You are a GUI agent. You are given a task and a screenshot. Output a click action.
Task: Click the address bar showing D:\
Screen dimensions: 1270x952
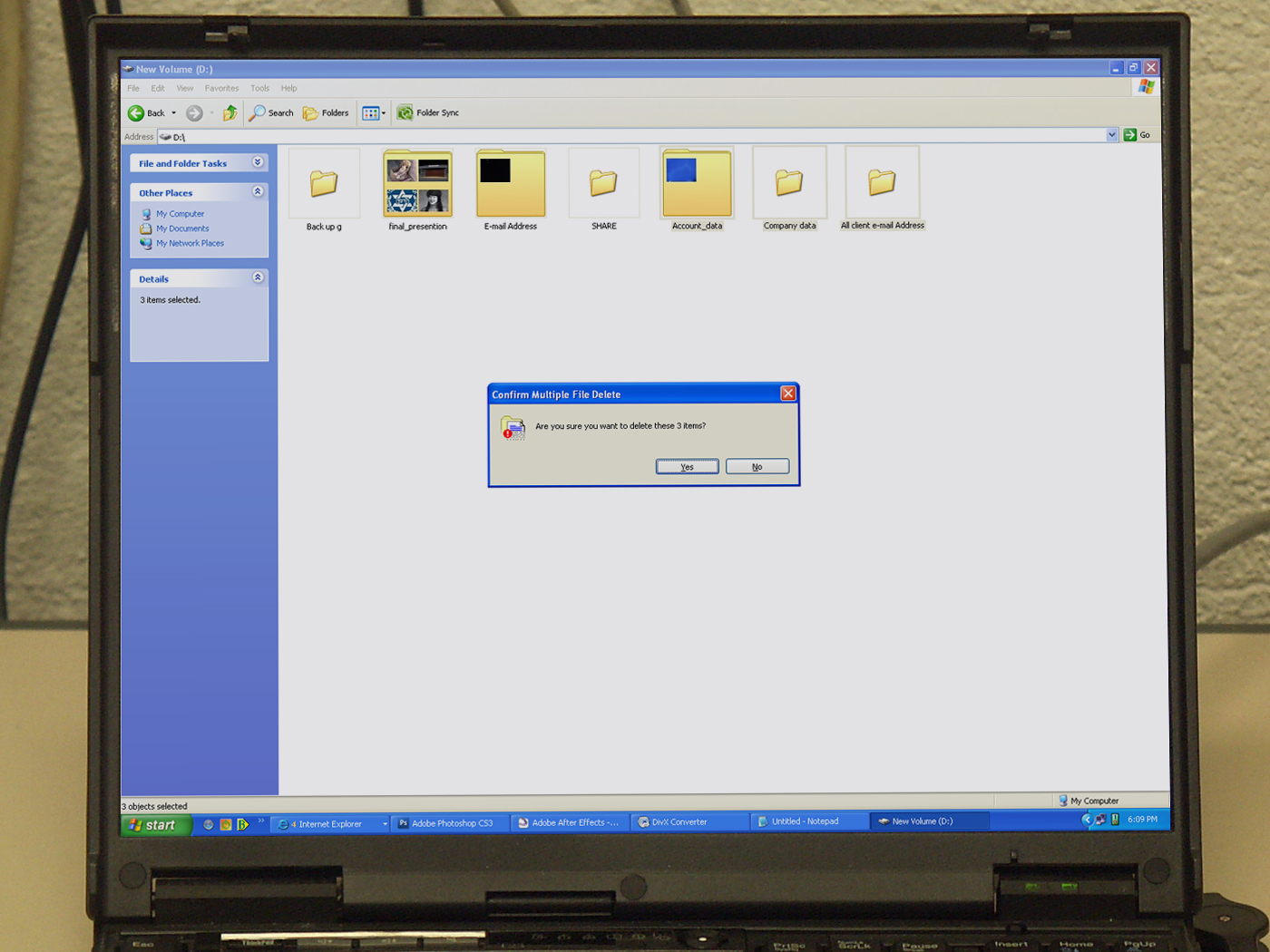pyautogui.click(x=638, y=136)
